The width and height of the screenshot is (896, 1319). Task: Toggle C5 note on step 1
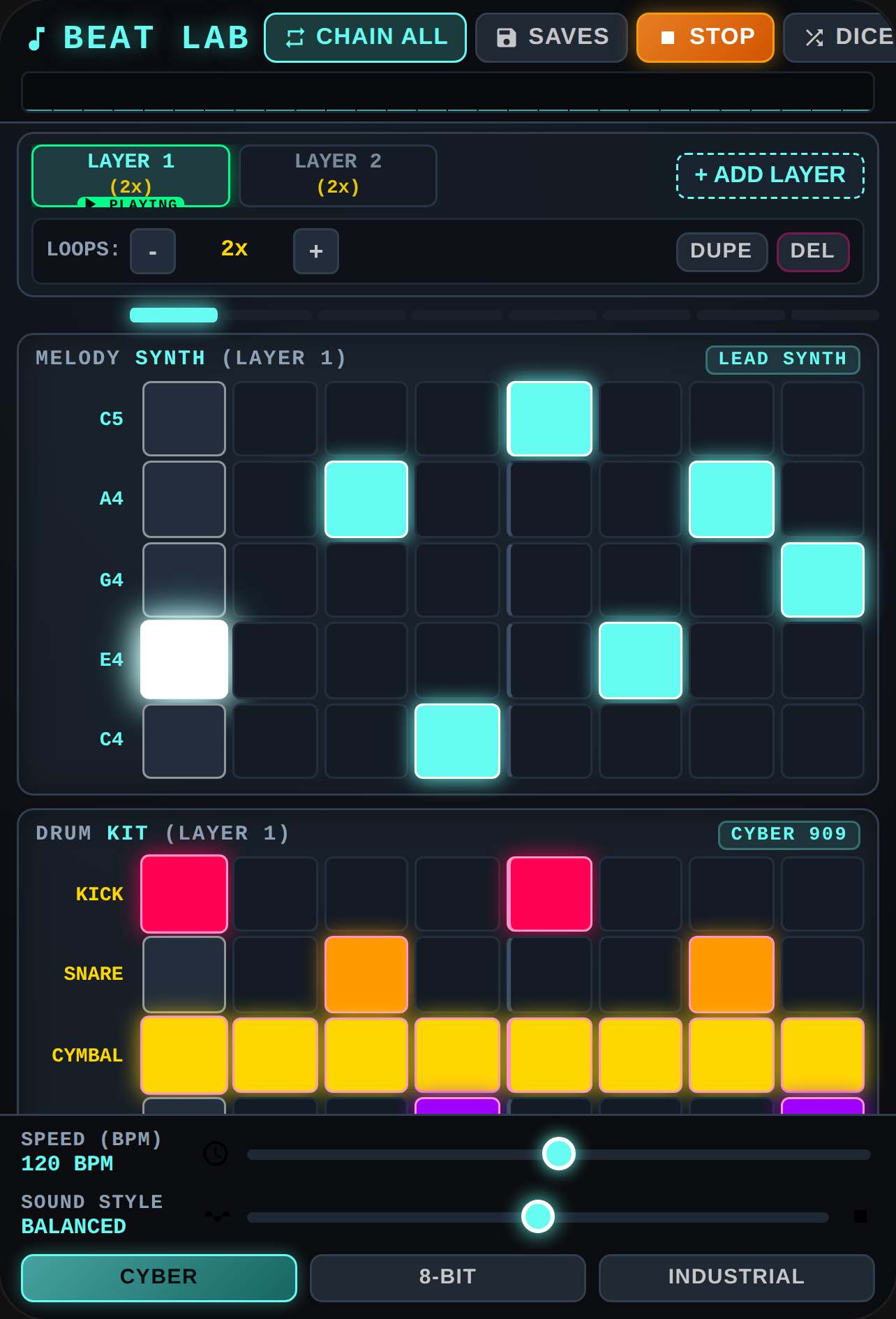coord(184,419)
